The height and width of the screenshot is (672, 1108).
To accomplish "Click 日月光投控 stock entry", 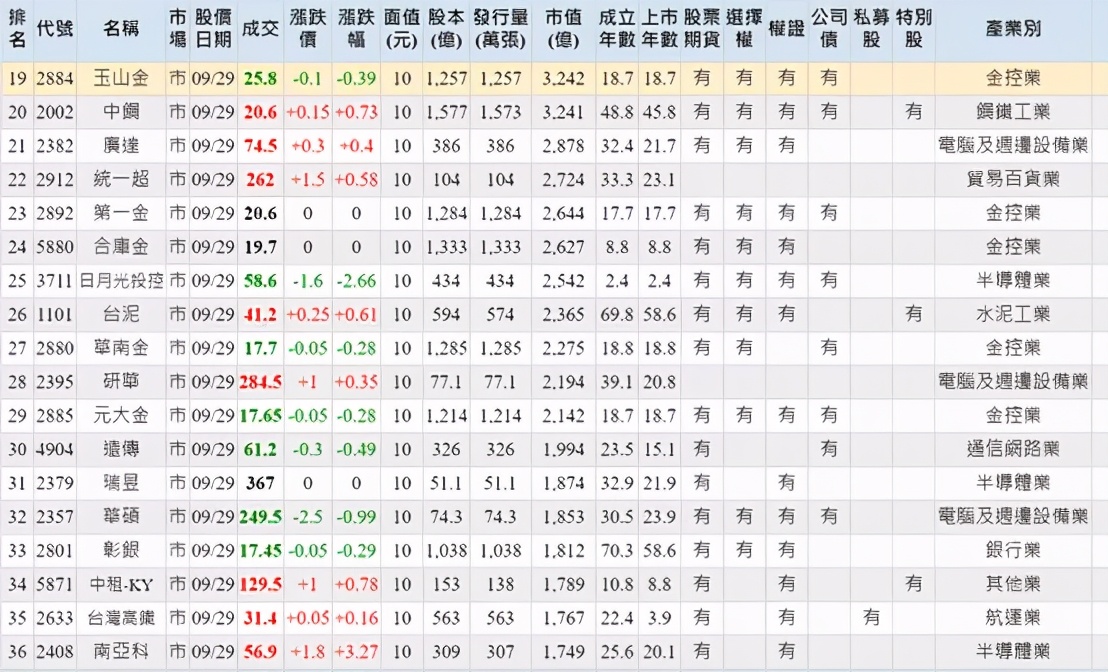I will [120, 281].
